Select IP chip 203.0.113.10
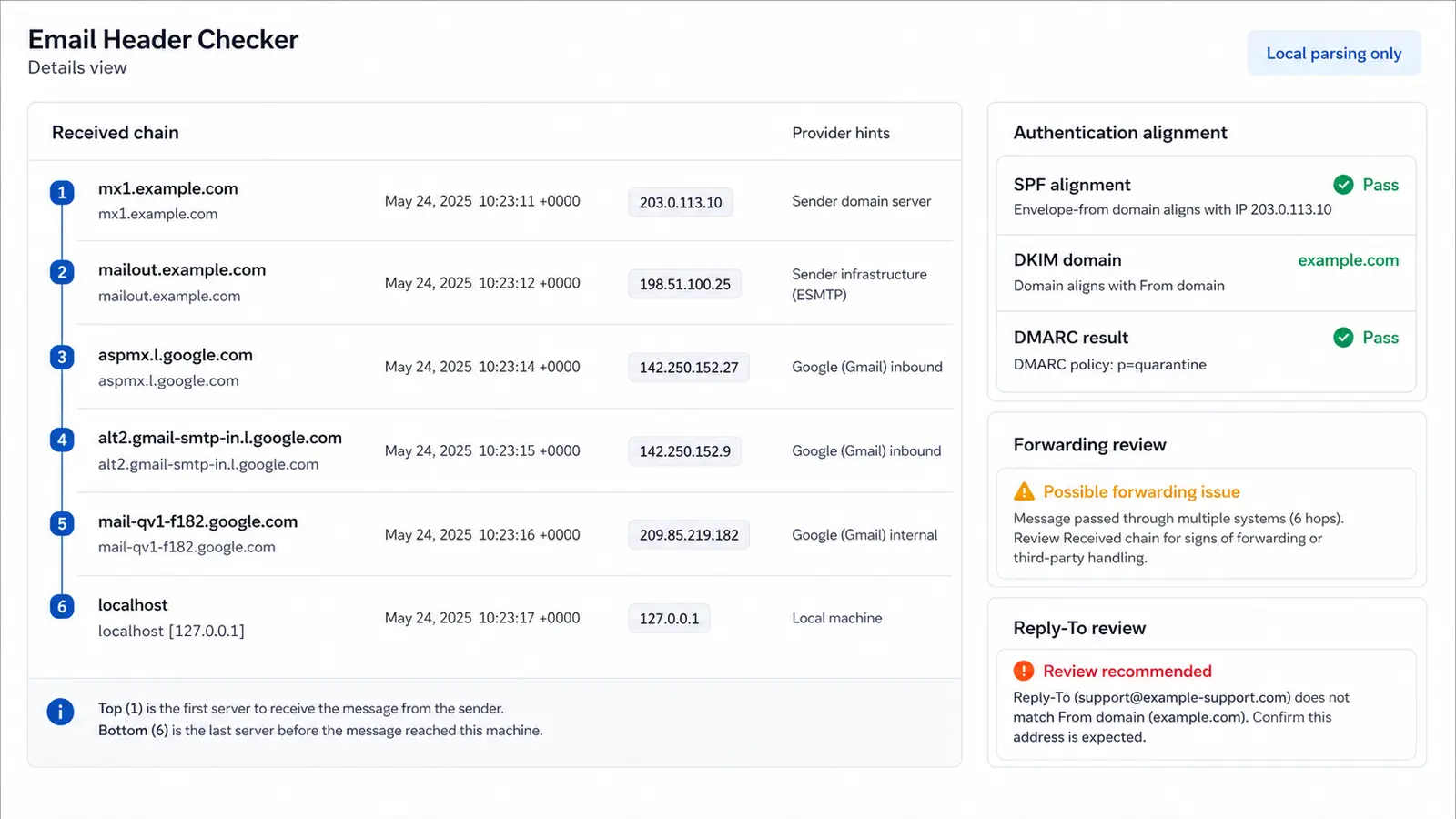 coord(681,202)
